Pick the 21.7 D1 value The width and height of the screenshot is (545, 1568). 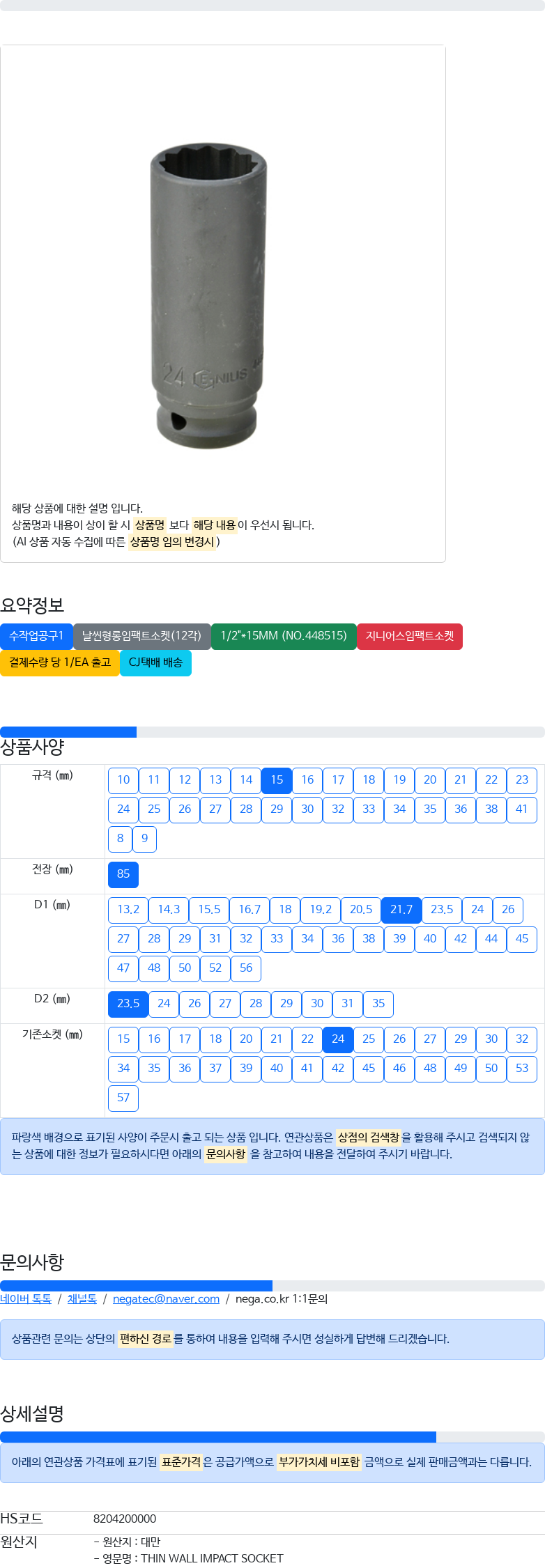pos(401,910)
